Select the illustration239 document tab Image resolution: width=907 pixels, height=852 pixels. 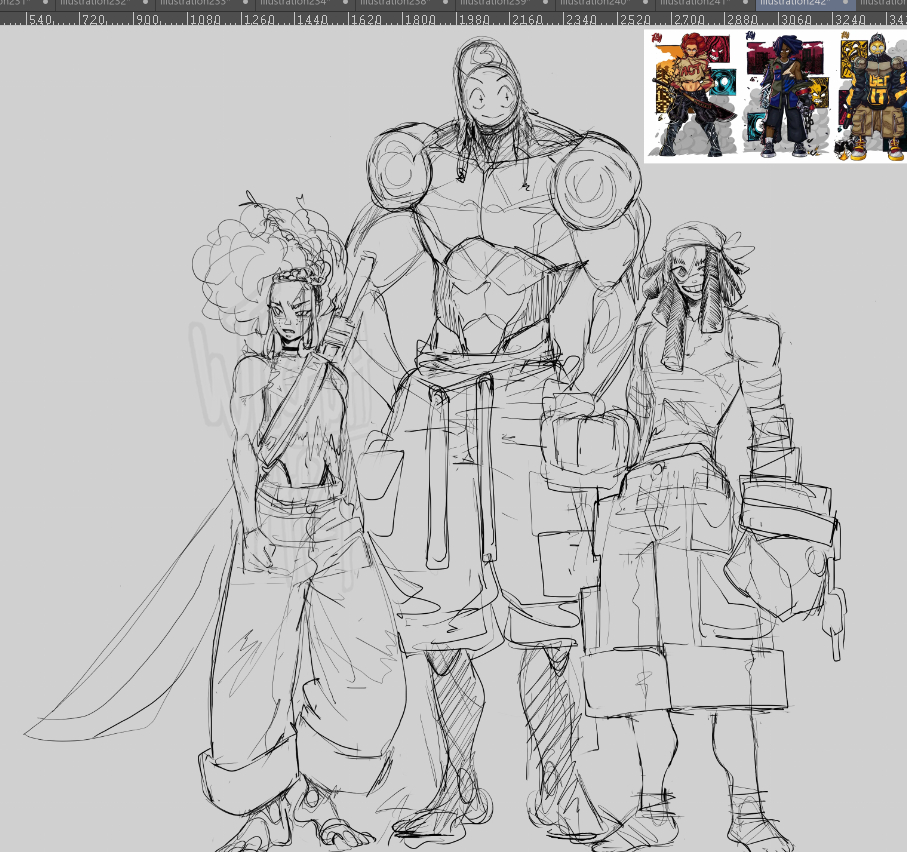[x=492, y=3]
